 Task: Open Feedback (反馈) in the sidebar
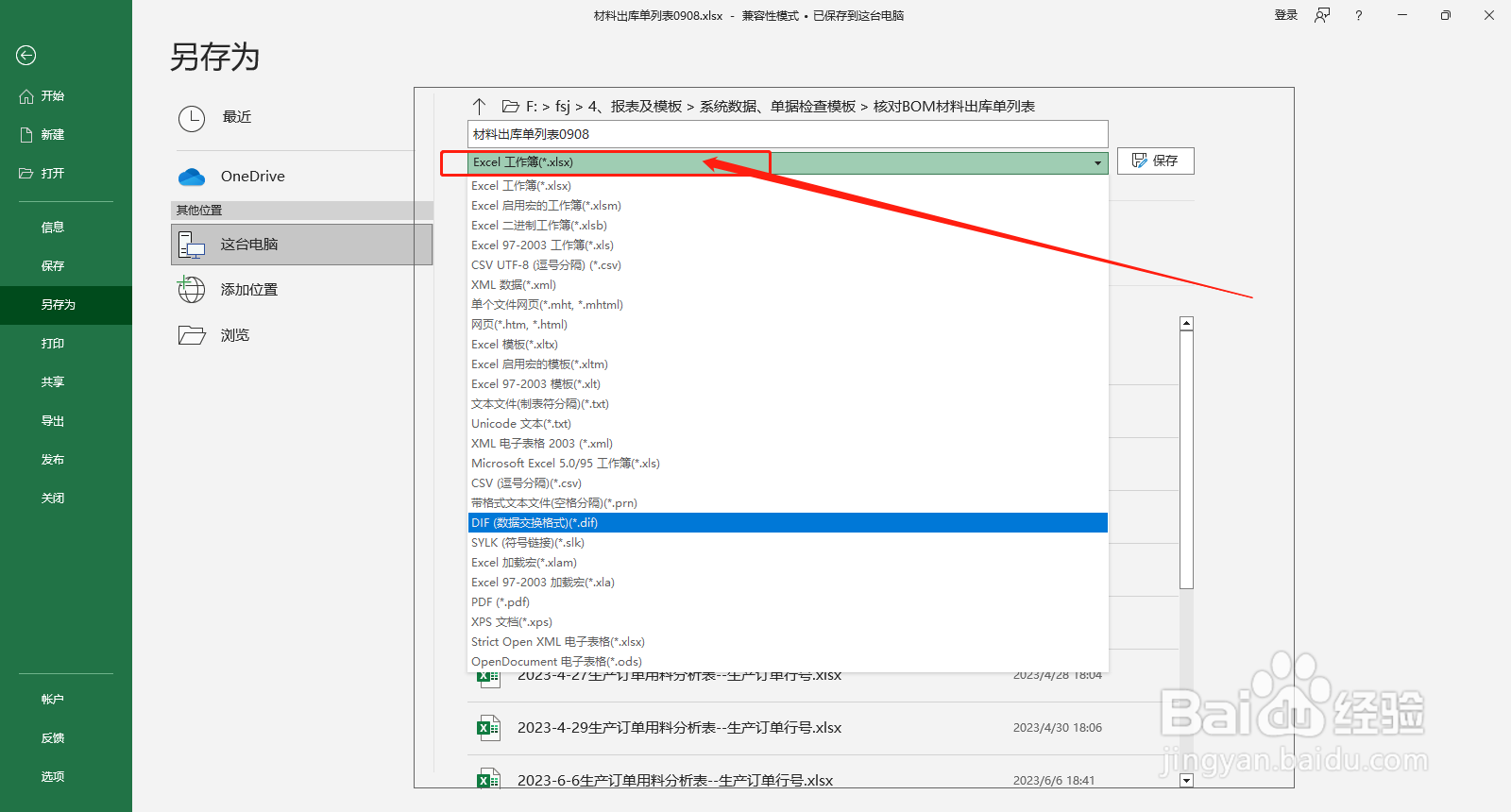tap(66, 738)
